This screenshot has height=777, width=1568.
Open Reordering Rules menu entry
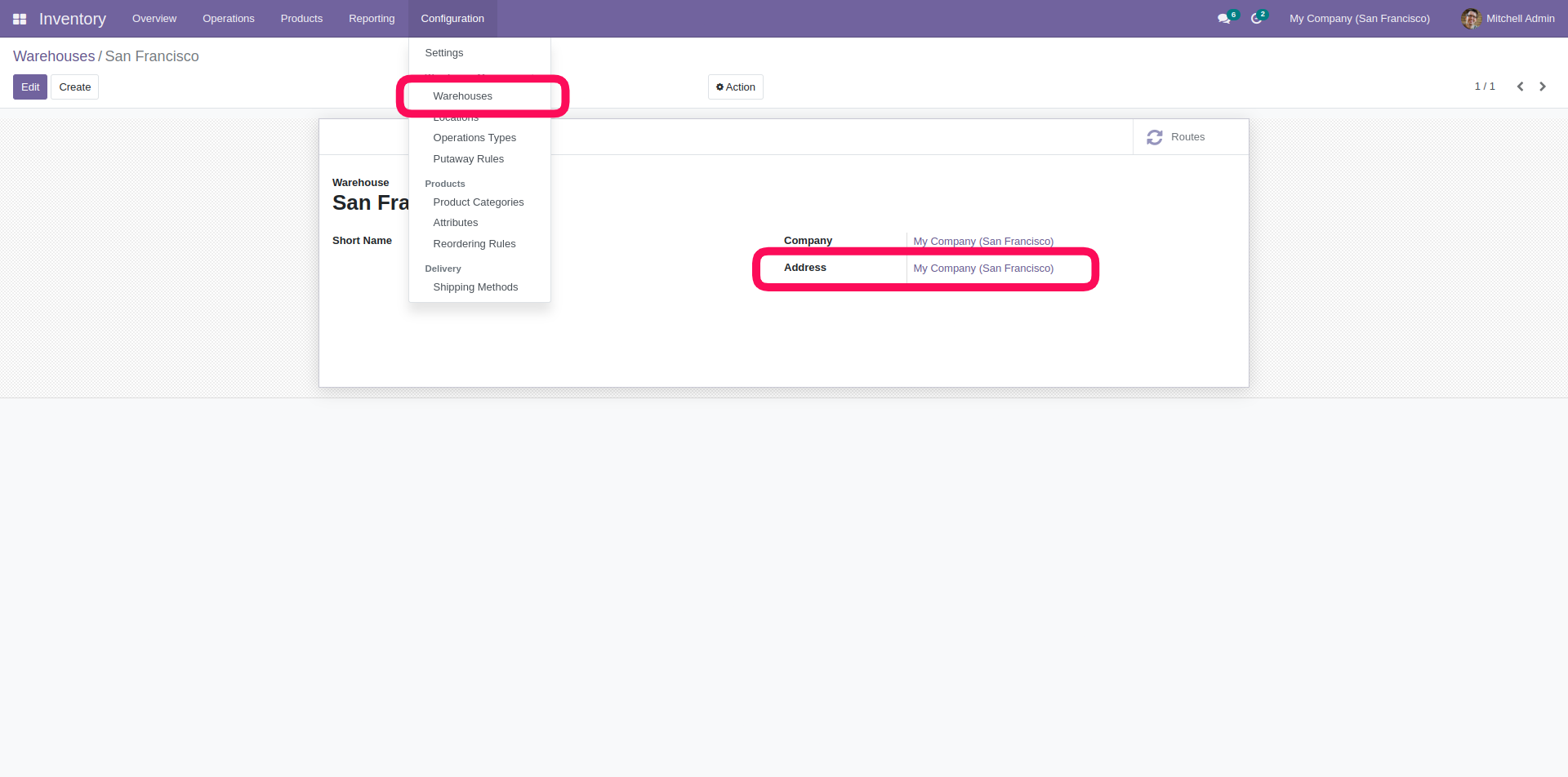point(474,244)
